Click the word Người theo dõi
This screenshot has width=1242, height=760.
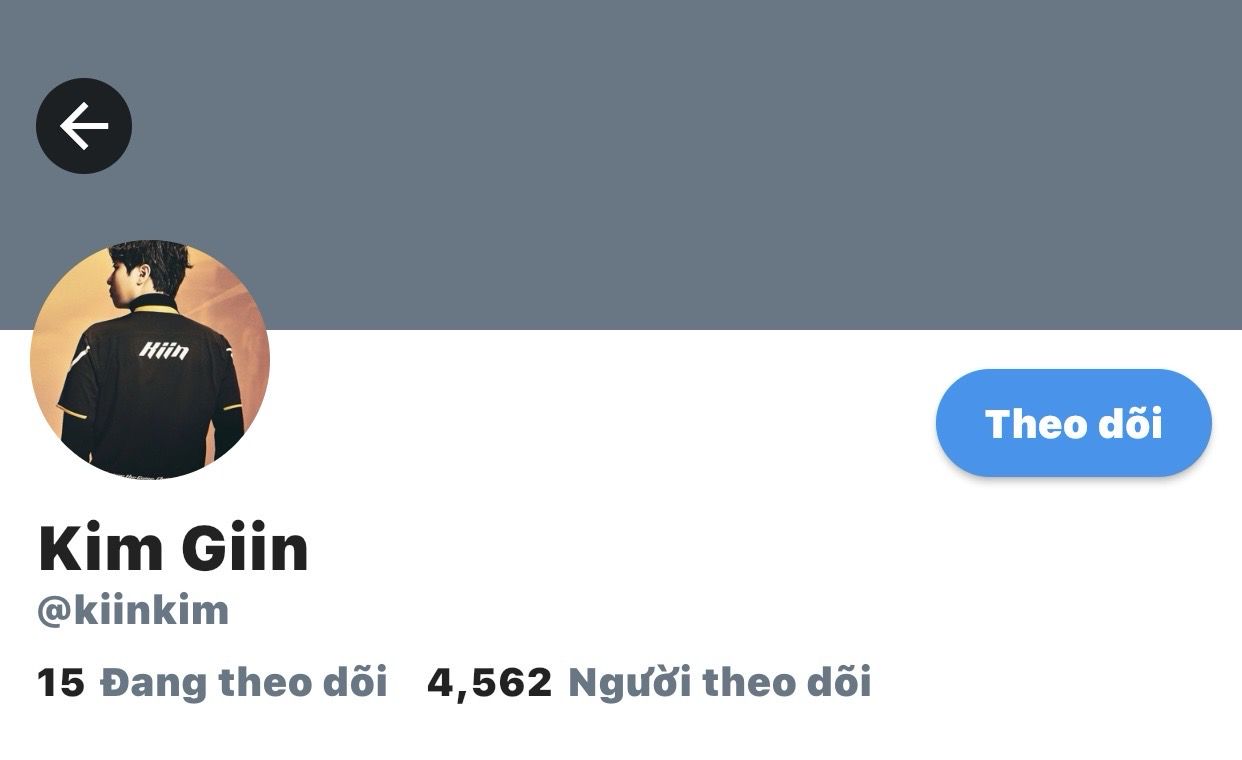pos(720,683)
